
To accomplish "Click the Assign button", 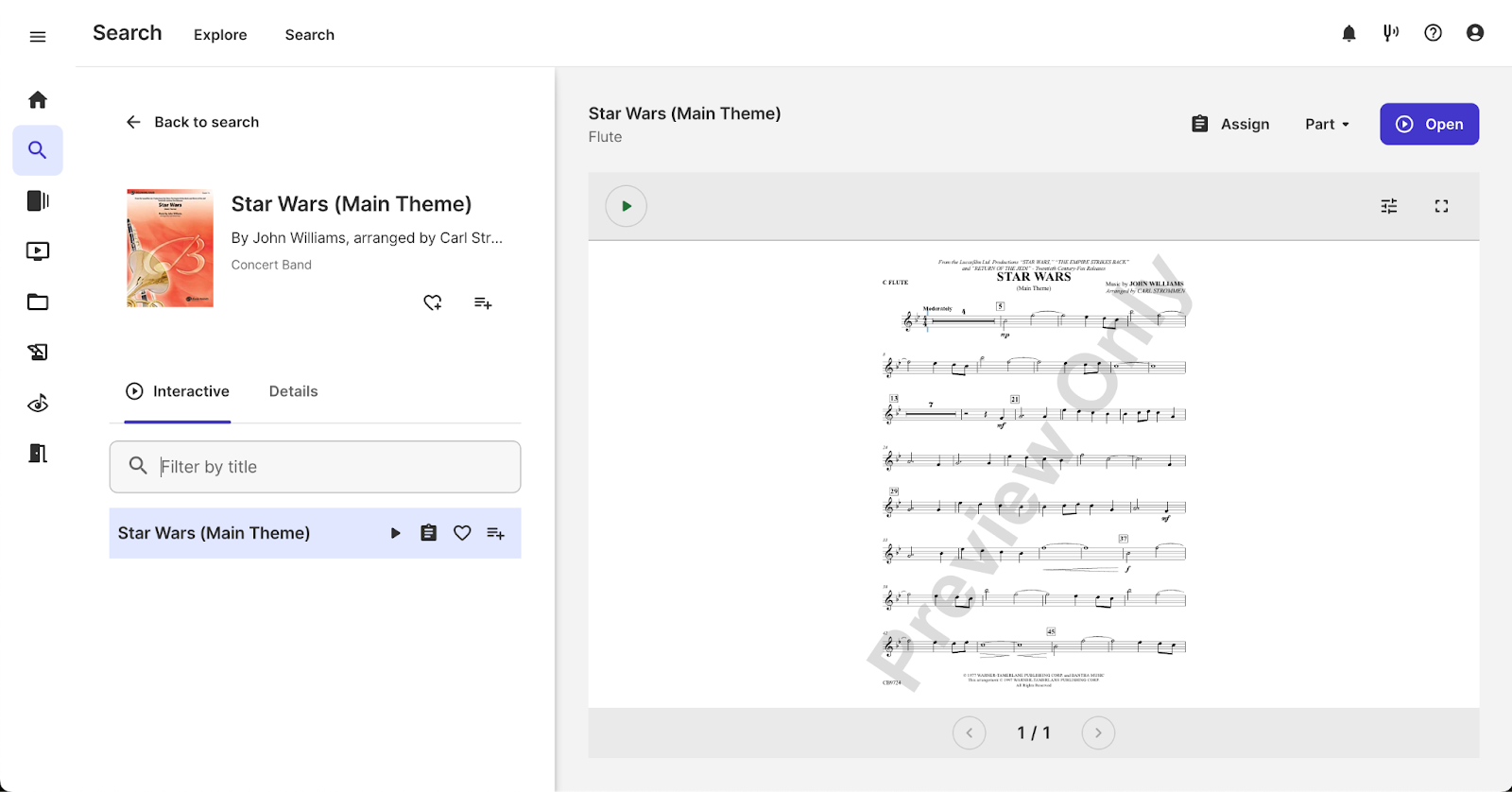I will pyautogui.click(x=1230, y=124).
